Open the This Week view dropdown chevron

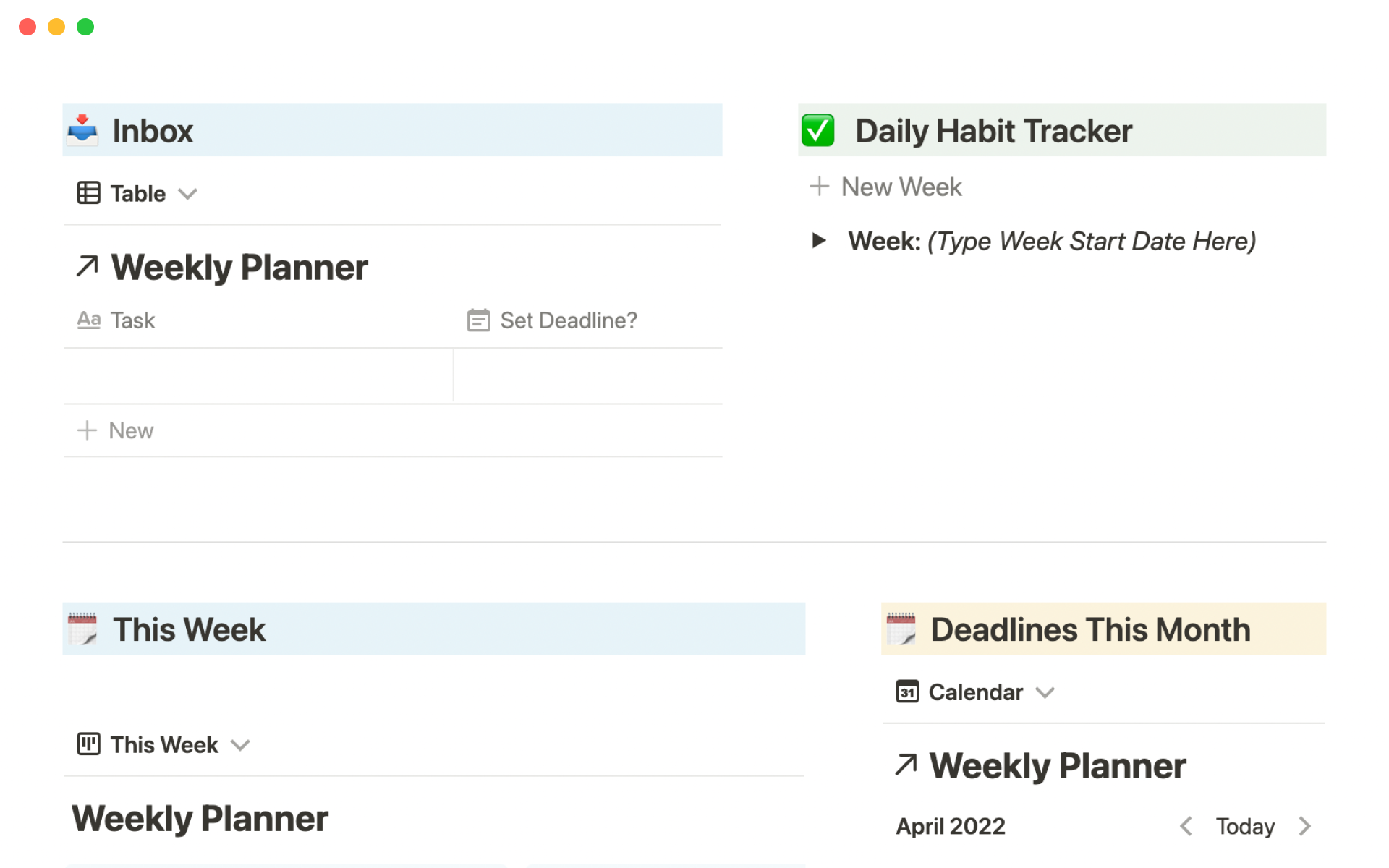click(x=240, y=745)
